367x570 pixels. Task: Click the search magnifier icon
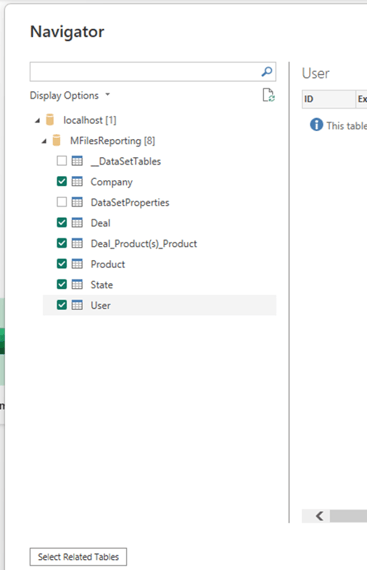coord(267,72)
